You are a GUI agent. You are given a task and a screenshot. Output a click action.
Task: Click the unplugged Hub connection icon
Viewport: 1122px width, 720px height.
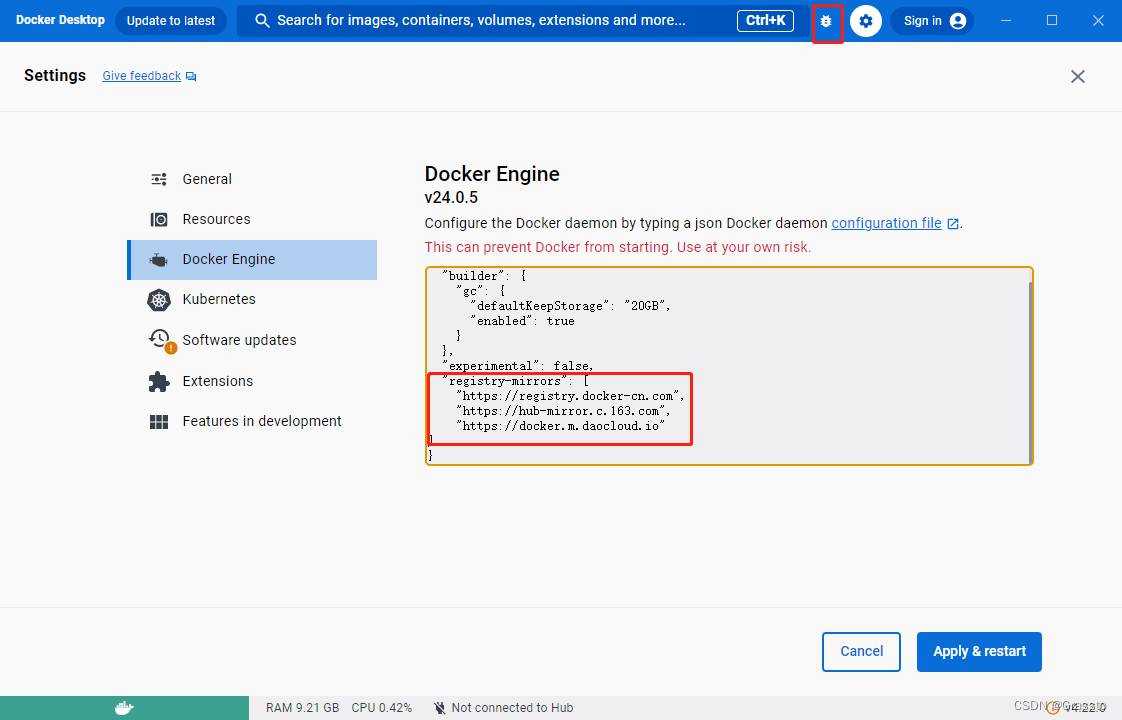440,708
